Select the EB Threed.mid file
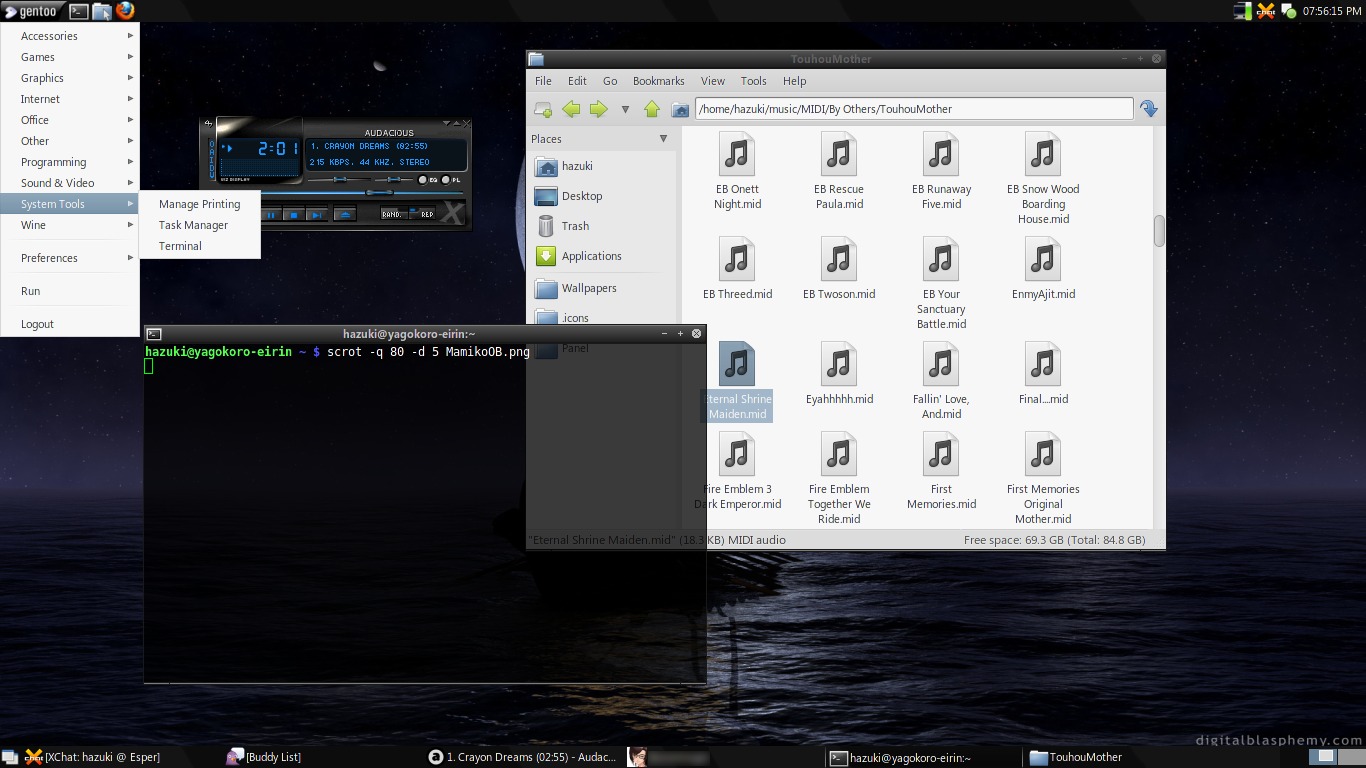 click(737, 268)
